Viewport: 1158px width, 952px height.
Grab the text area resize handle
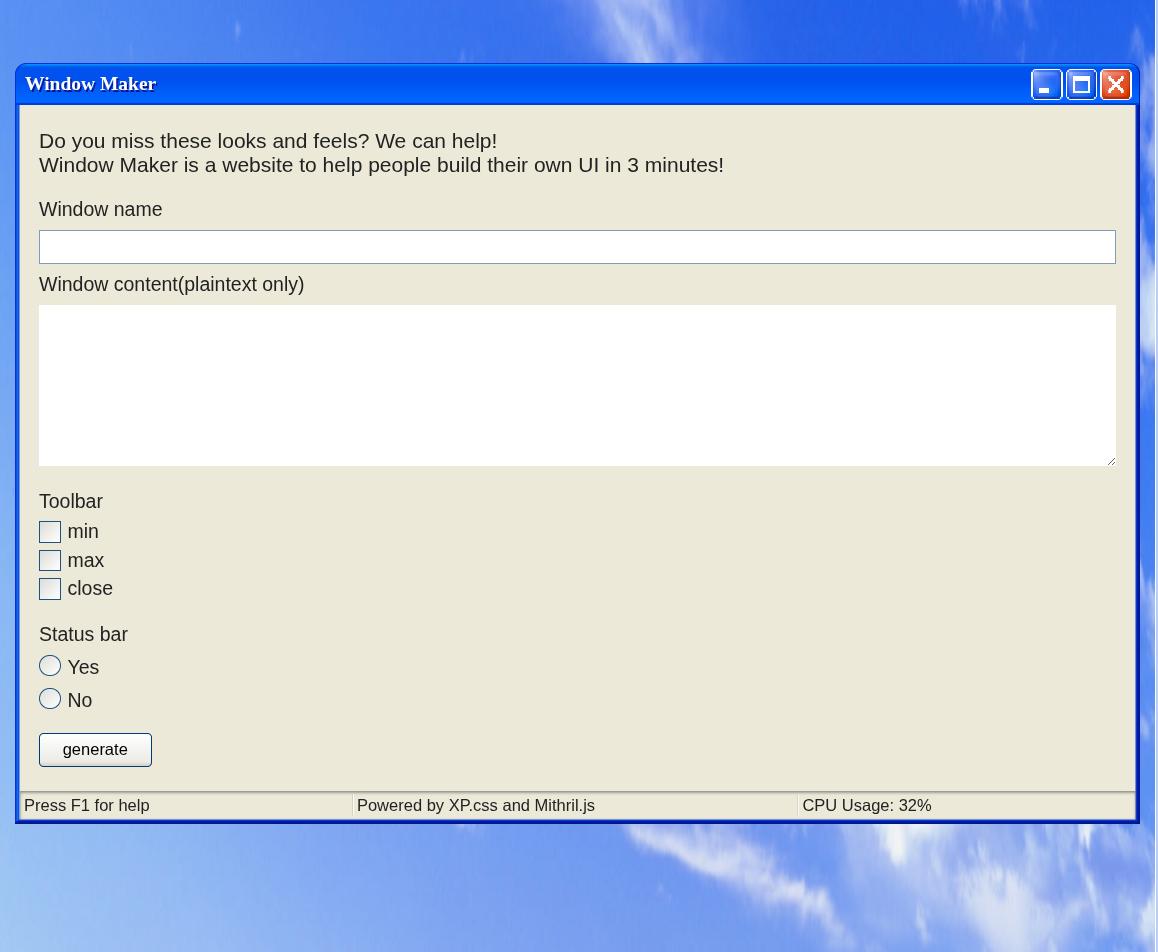(x=1110, y=460)
